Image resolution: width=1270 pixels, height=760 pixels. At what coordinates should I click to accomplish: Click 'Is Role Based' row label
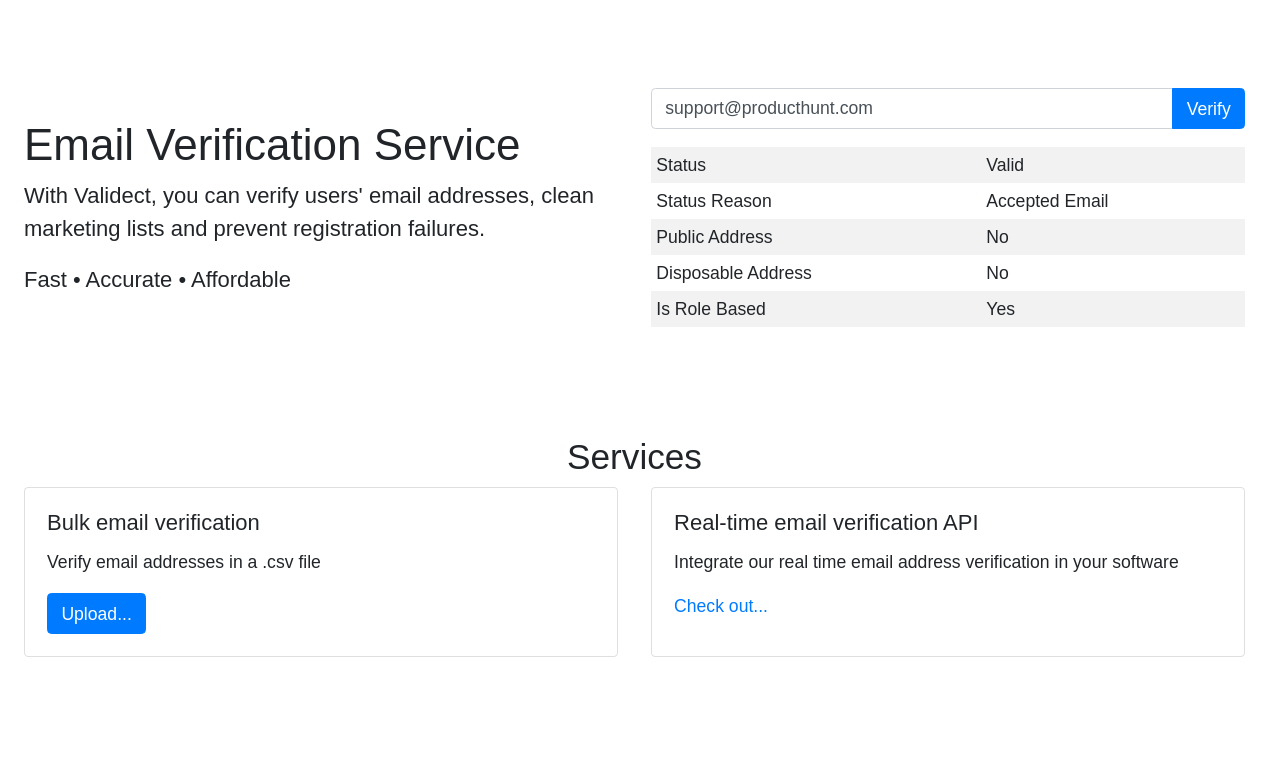tap(711, 309)
